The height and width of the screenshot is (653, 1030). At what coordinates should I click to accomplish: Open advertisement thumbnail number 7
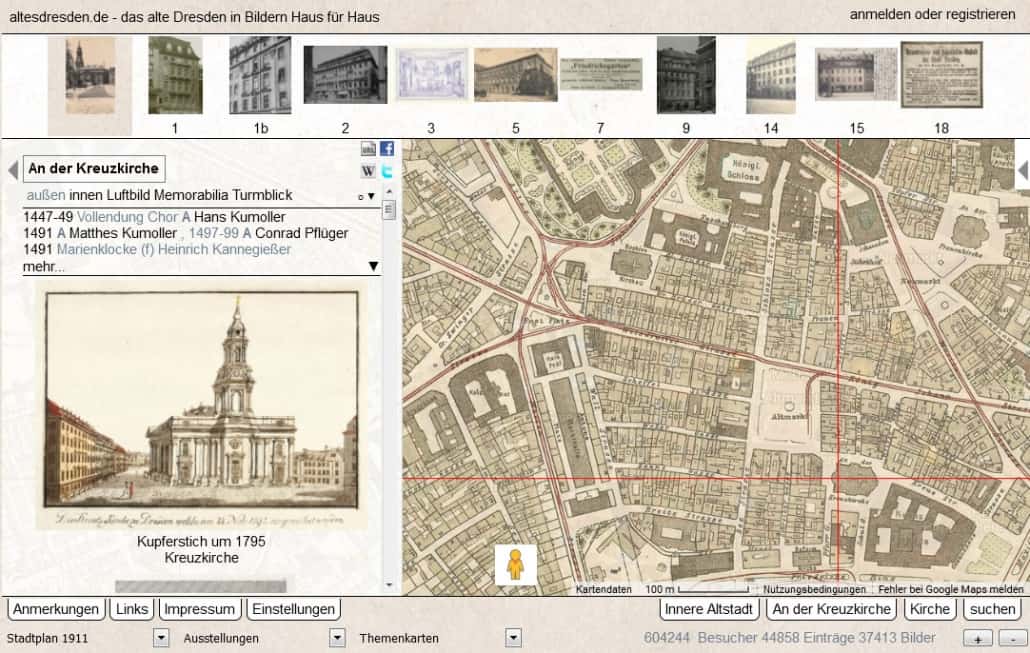coord(600,74)
